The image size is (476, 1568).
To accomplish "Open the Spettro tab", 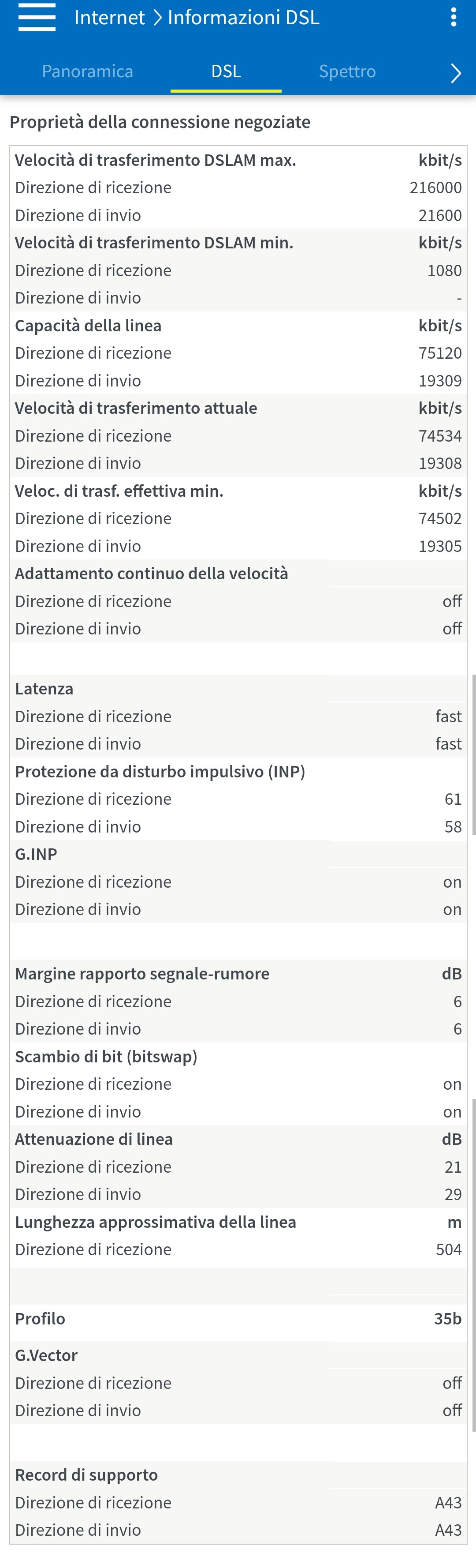I will pyautogui.click(x=347, y=71).
